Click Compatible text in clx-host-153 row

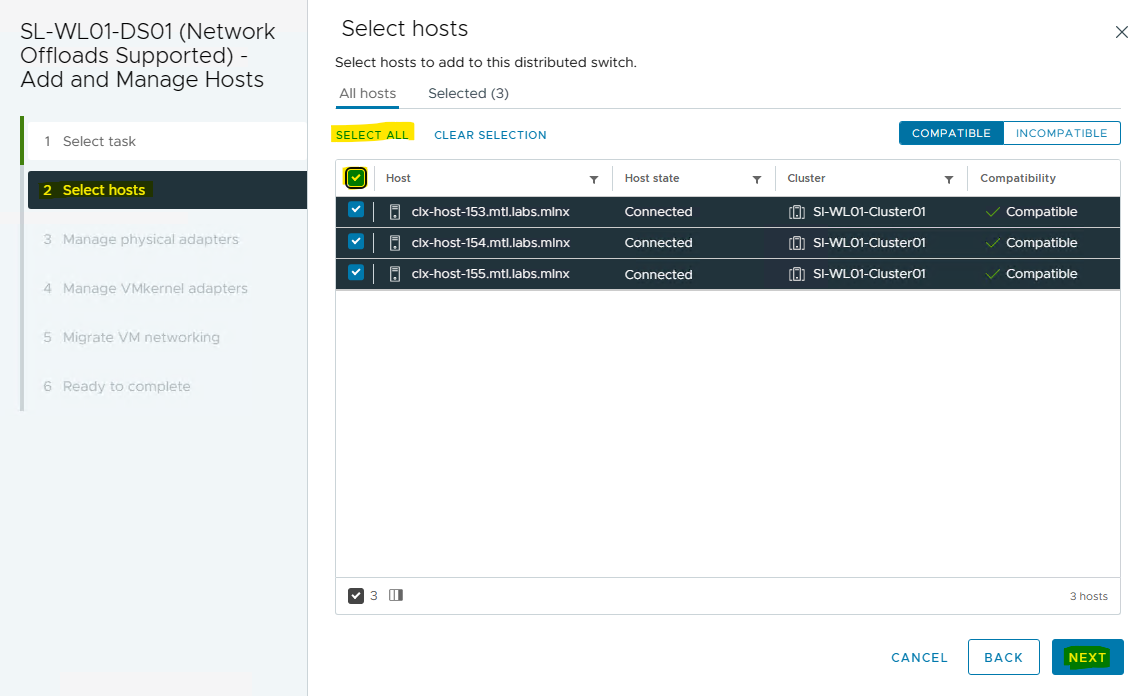[x=1041, y=212]
